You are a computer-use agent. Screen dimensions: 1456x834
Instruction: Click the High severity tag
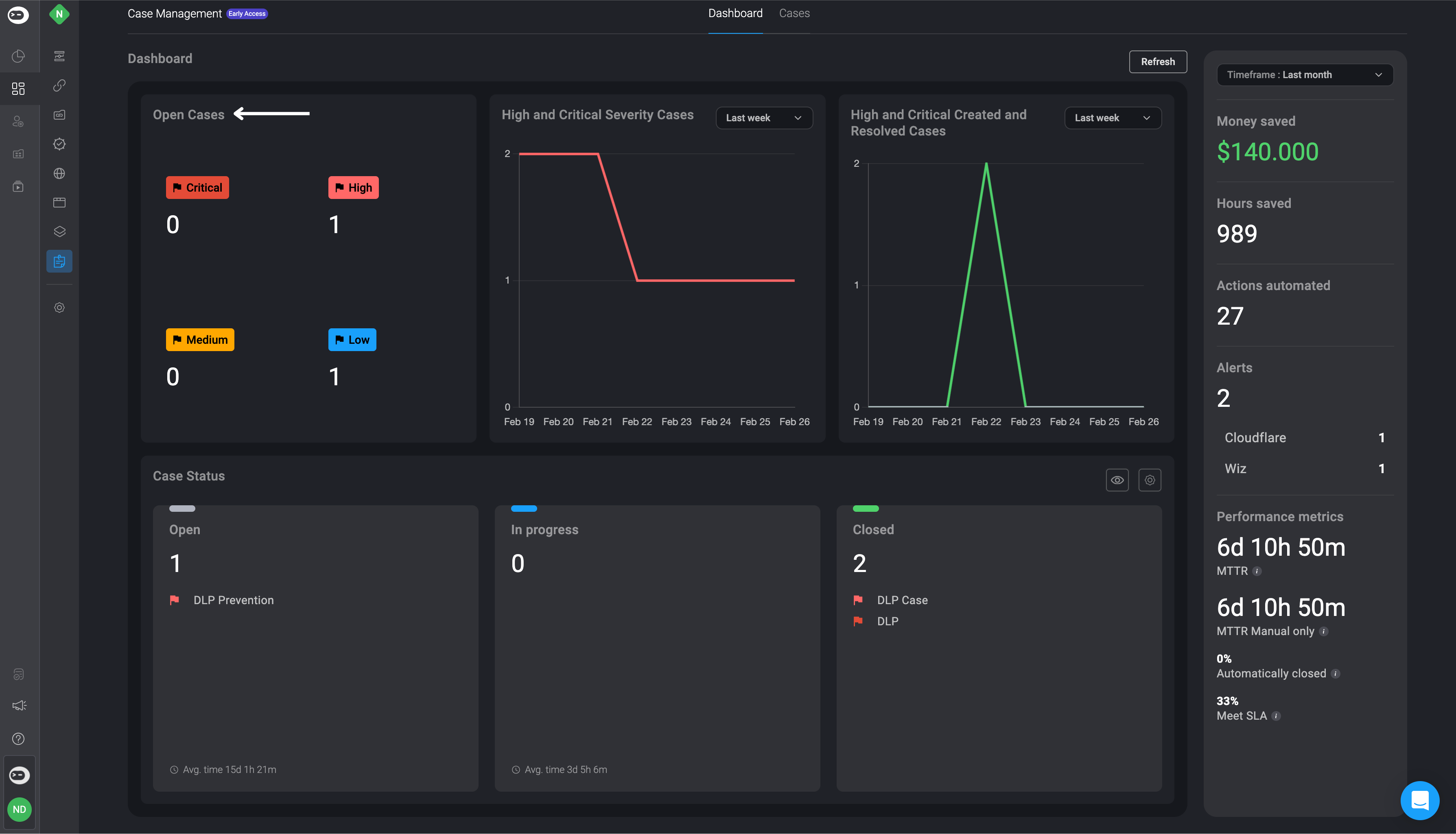353,187
